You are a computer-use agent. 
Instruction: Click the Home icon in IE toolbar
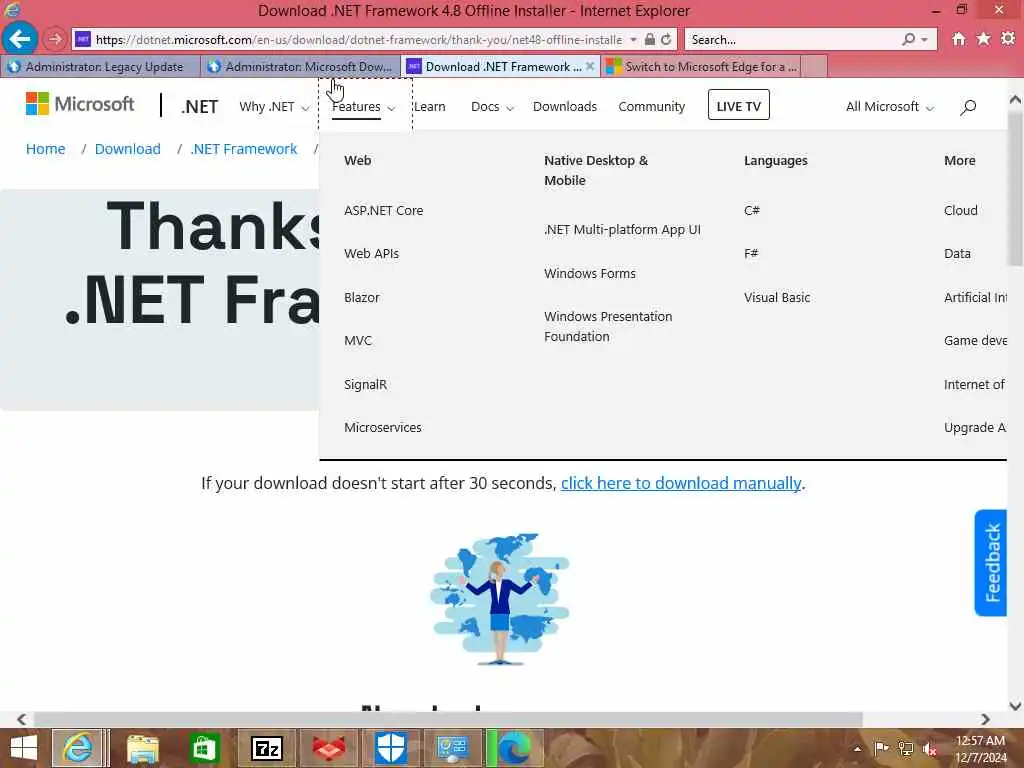958,39
